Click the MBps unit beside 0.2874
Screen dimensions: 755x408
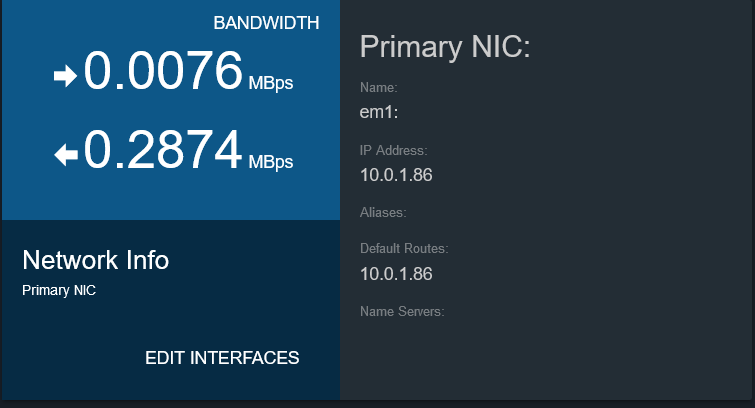271,162
